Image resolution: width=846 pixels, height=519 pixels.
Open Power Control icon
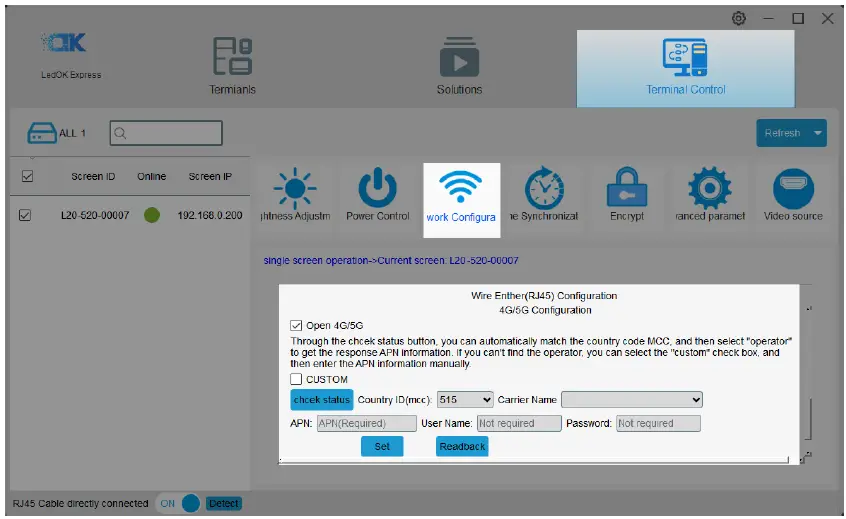(378, 188)
